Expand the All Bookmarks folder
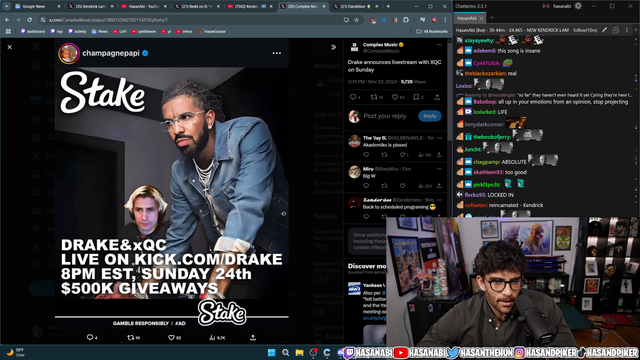Screen dimensions: 640x360 click(x=432, y=31)
